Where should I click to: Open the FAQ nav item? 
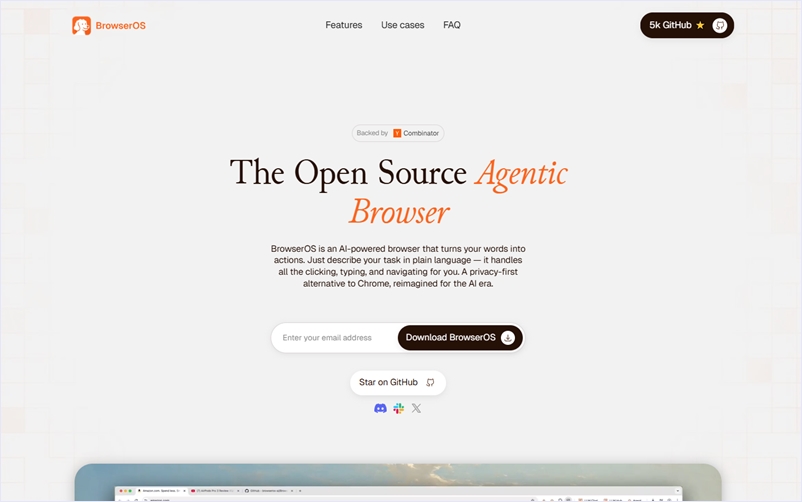point(452,25)
